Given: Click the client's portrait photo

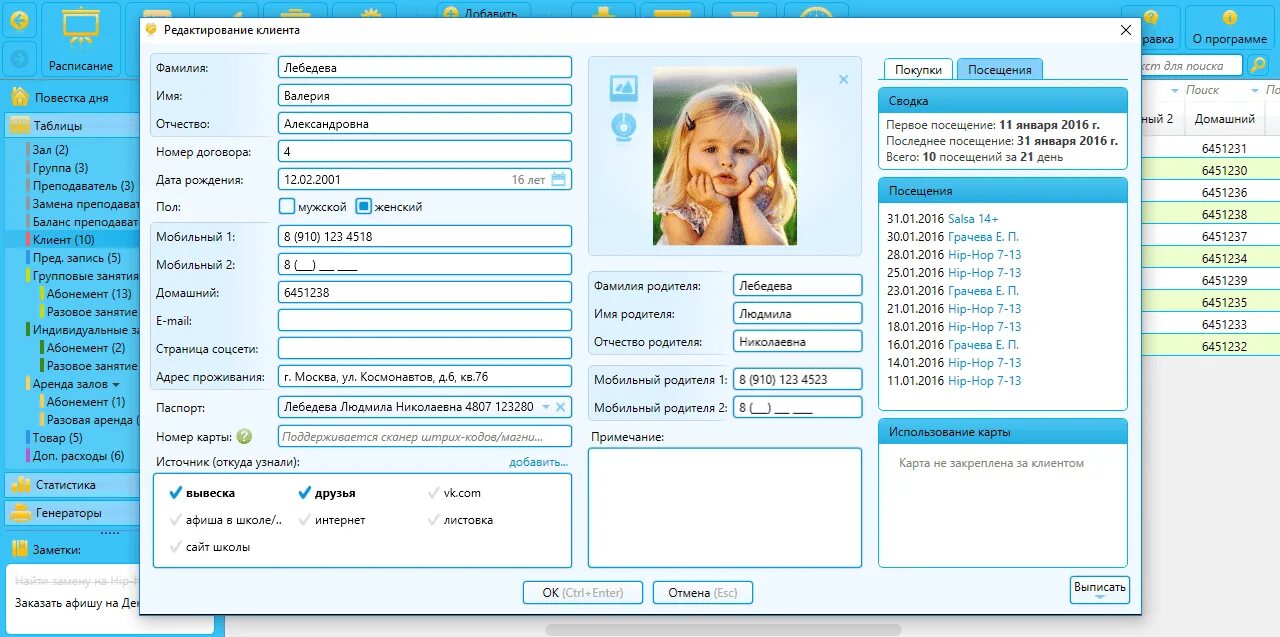Looking at the screenshot, I should pyautogui.click(x=725, y=156).
